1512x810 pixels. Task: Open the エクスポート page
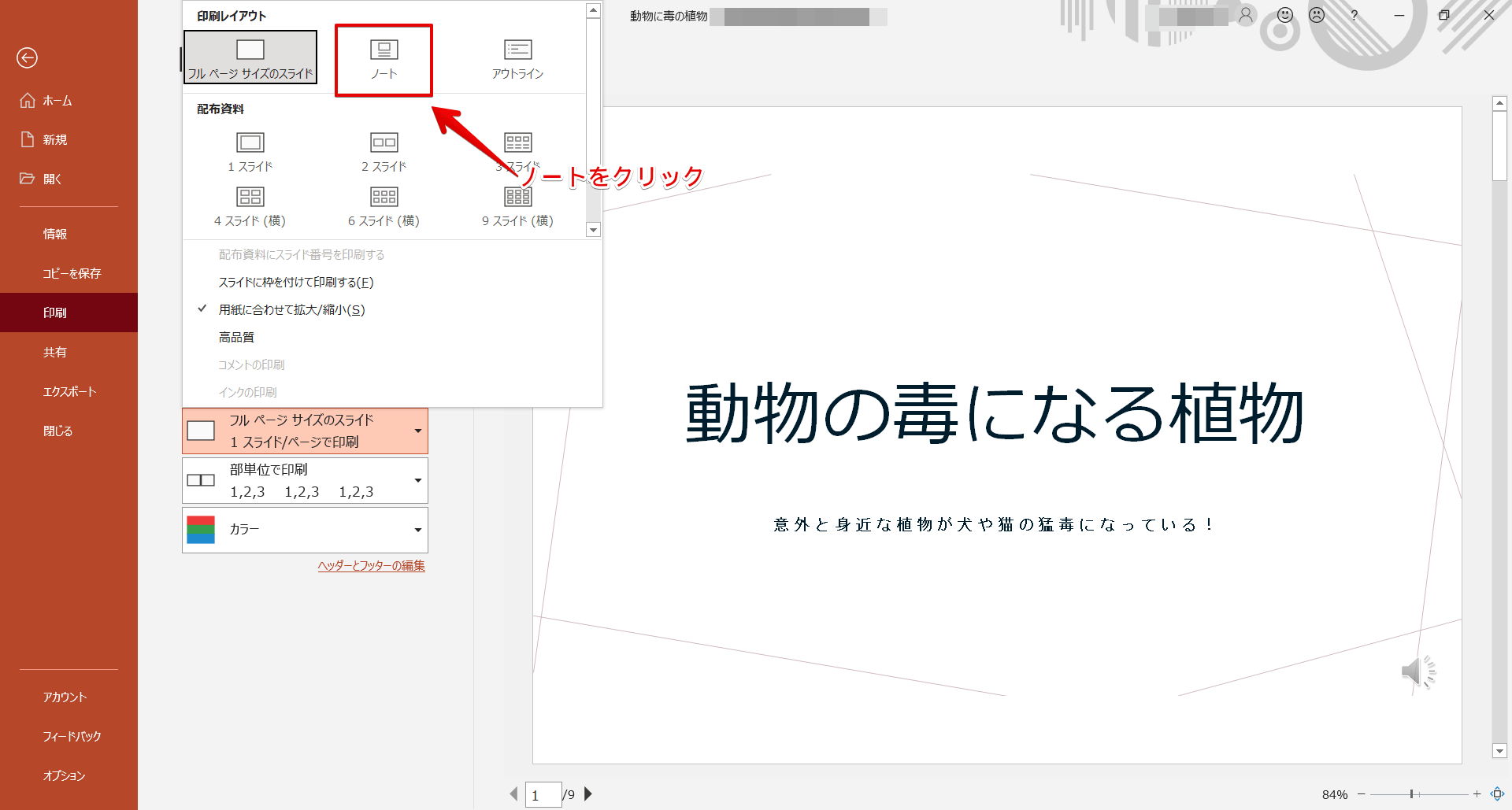[69, 392]
